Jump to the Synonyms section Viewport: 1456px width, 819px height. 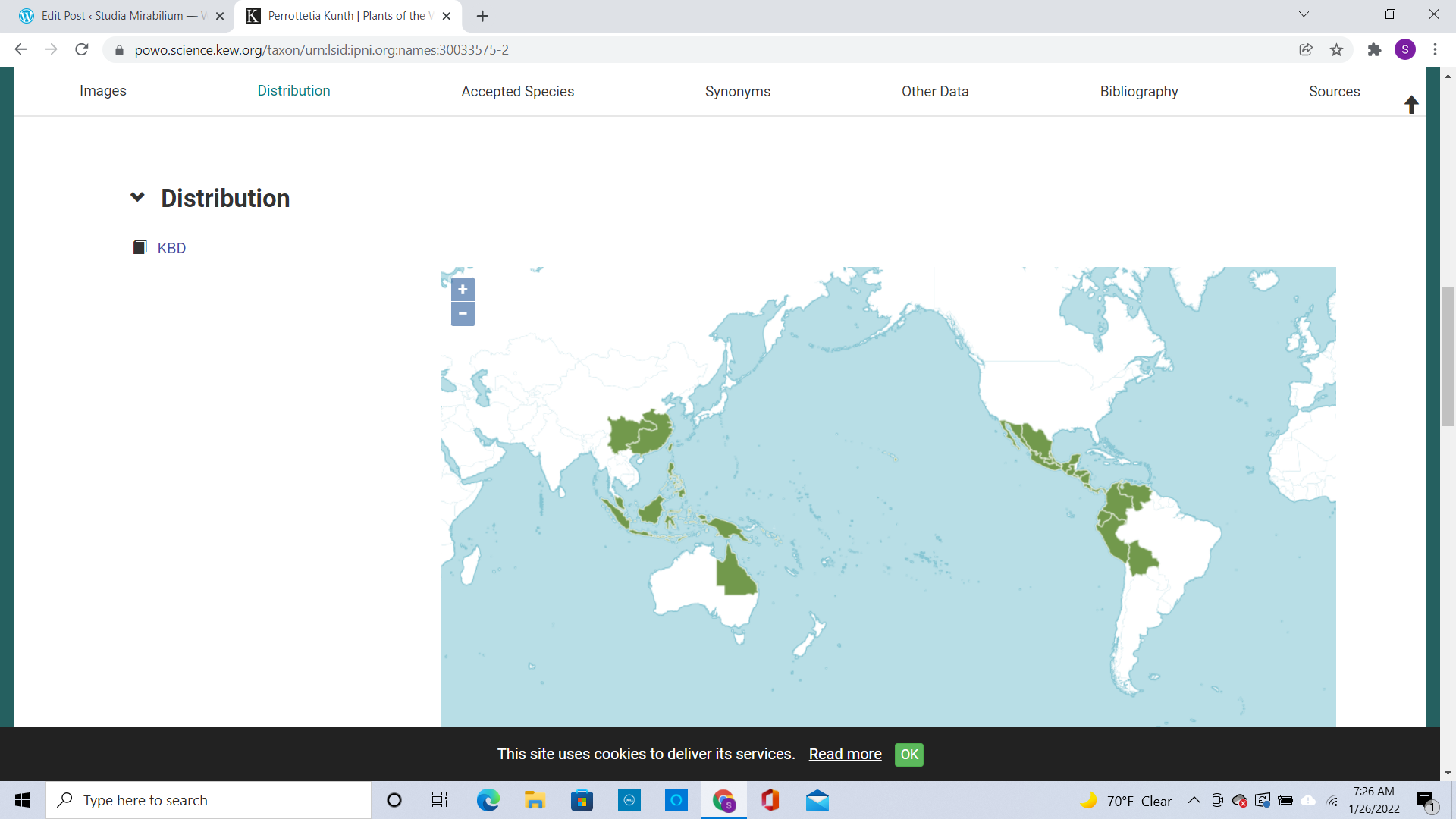click(x=737, y=91)
